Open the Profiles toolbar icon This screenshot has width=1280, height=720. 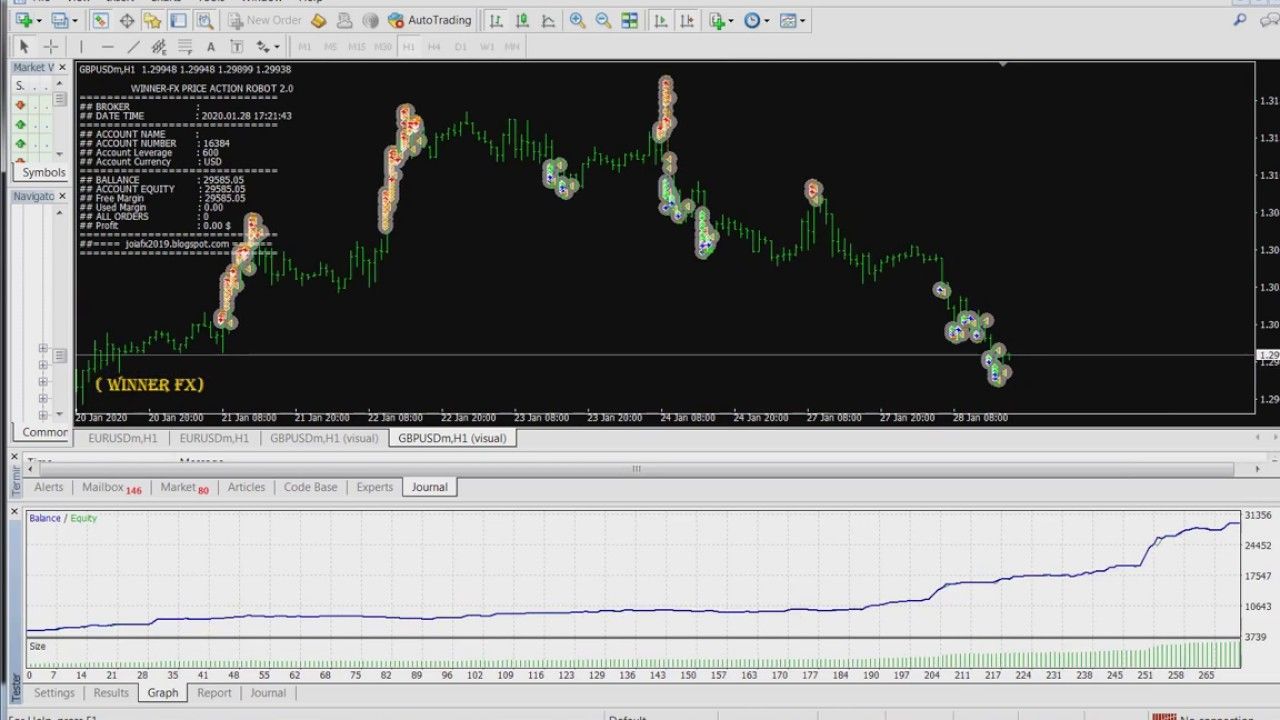pyautogui.click(x=58, y=20)
